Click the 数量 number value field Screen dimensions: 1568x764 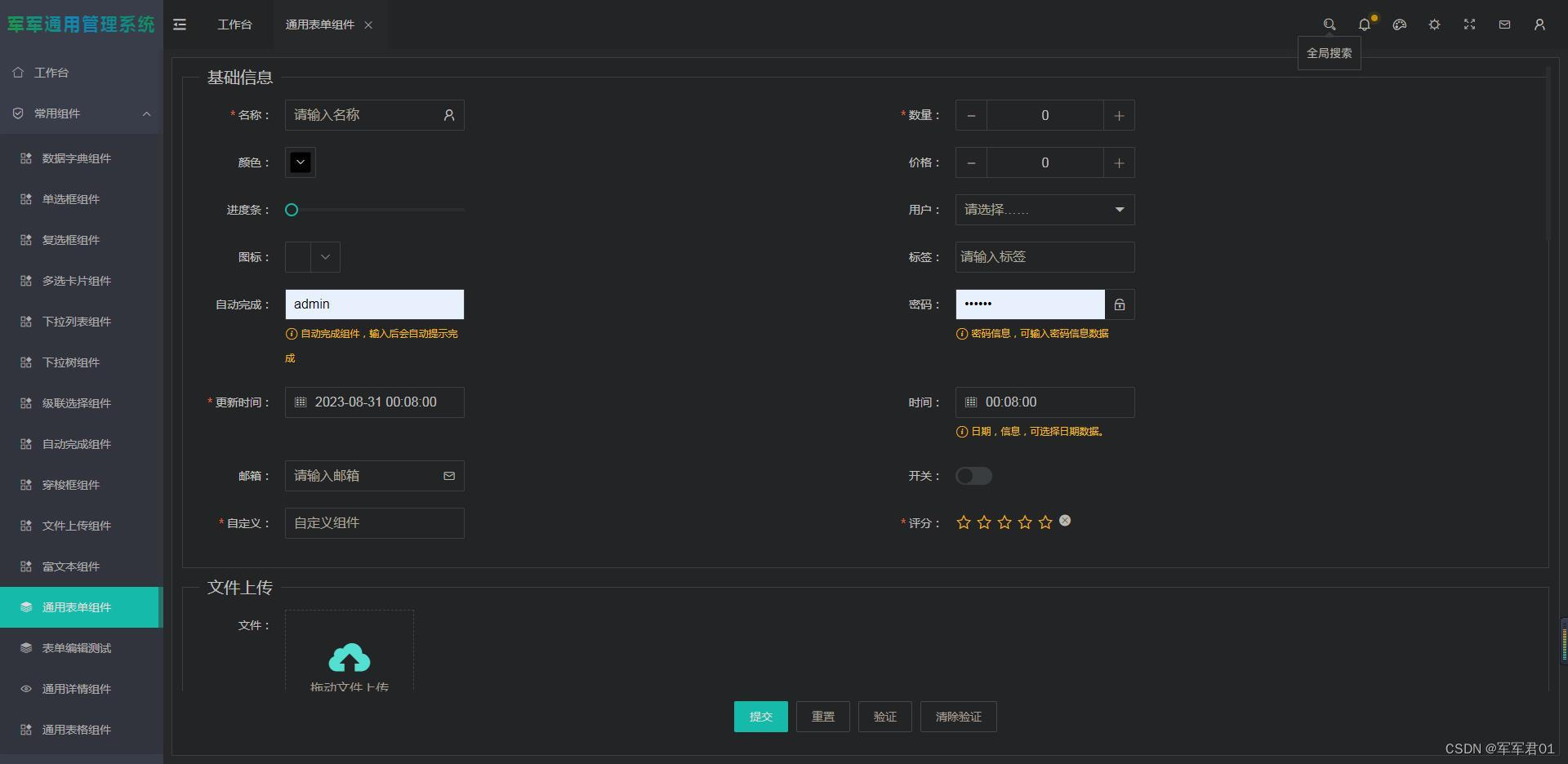pyautogui.click(x=1045, y=116)
